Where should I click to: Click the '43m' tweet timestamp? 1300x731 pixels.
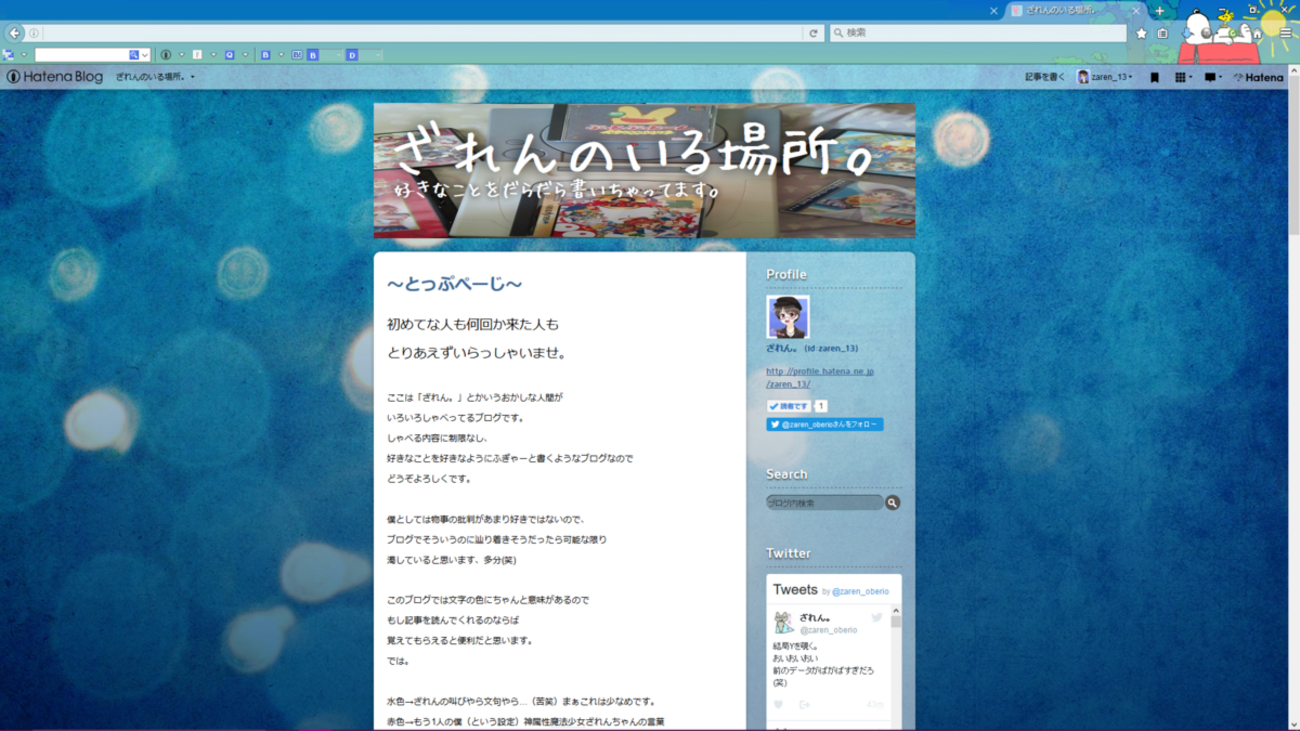(x=875, y=705)
